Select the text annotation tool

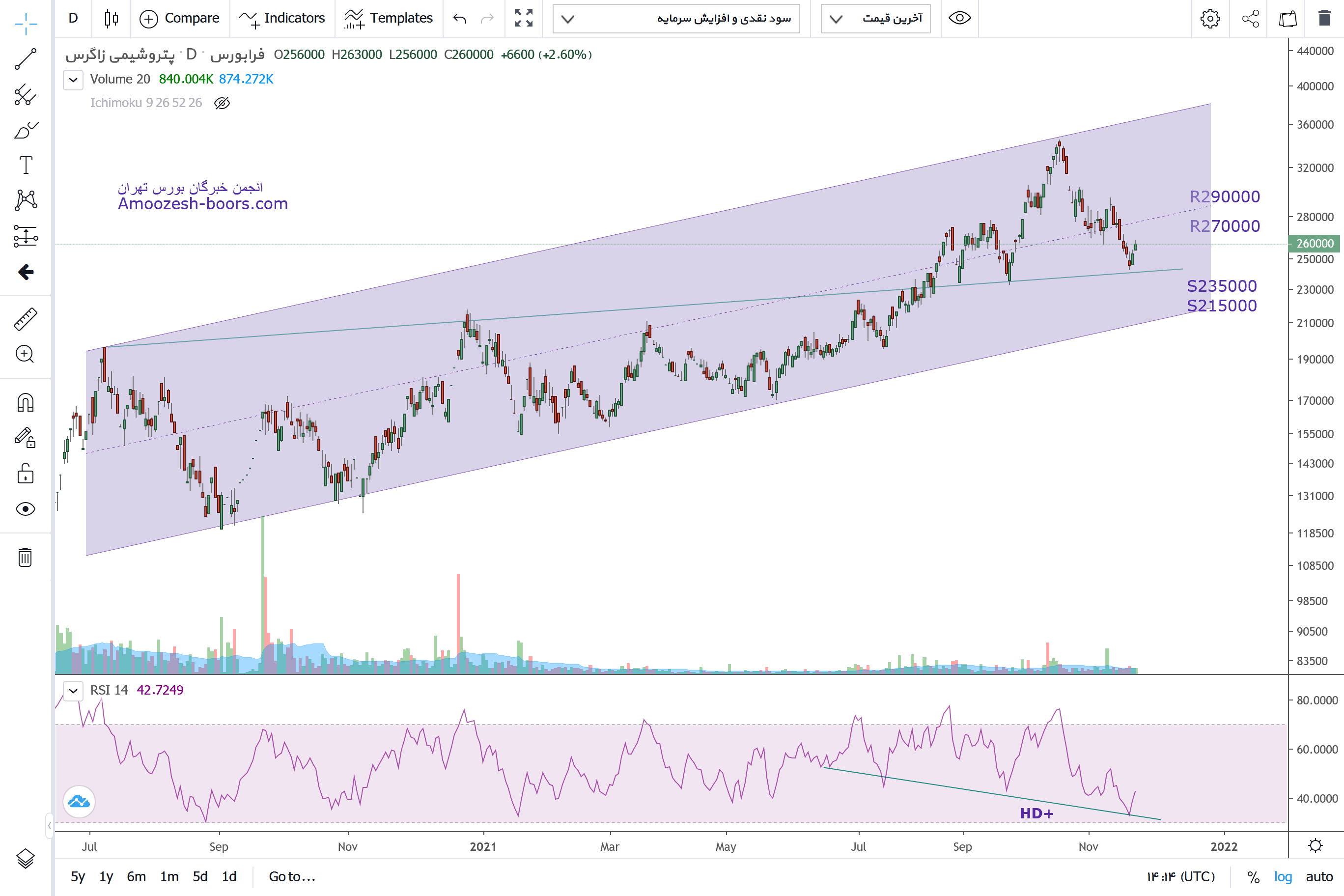tap(26, 165)
